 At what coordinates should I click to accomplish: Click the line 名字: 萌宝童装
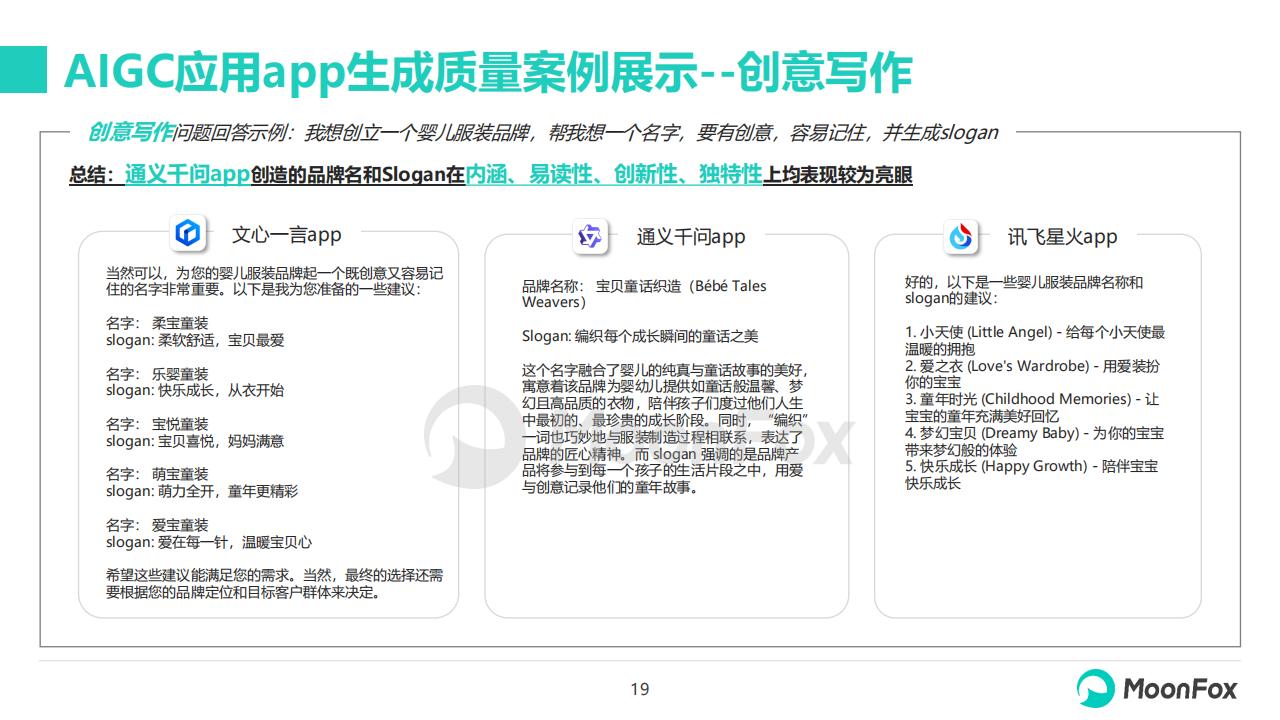157,474
